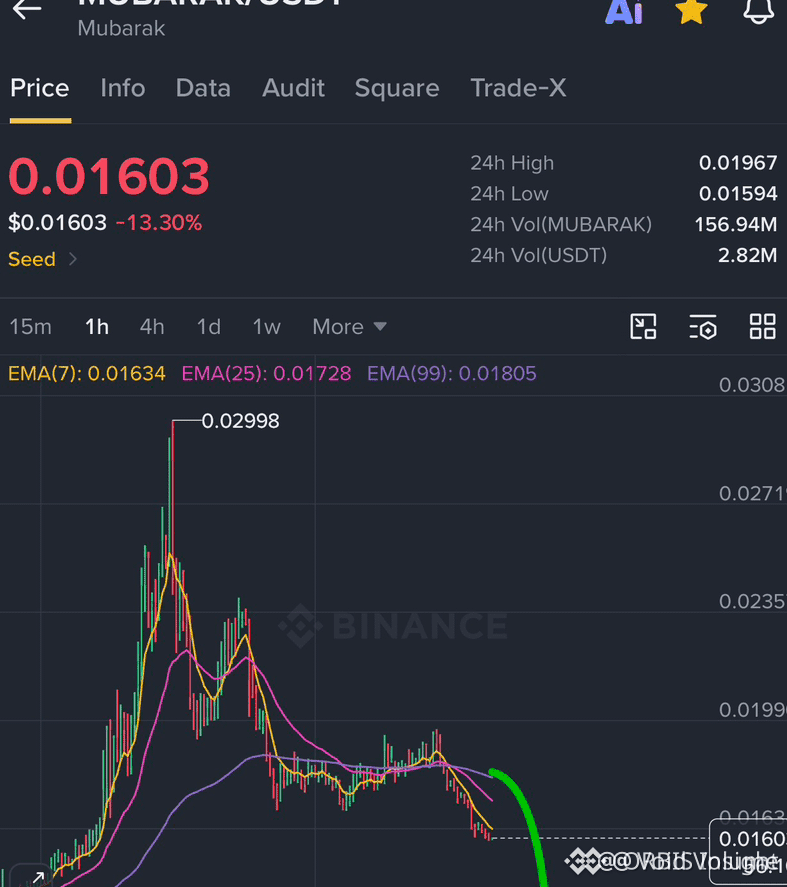Tap the EMA(25): 0.01728 label

[x=266, y=373]
